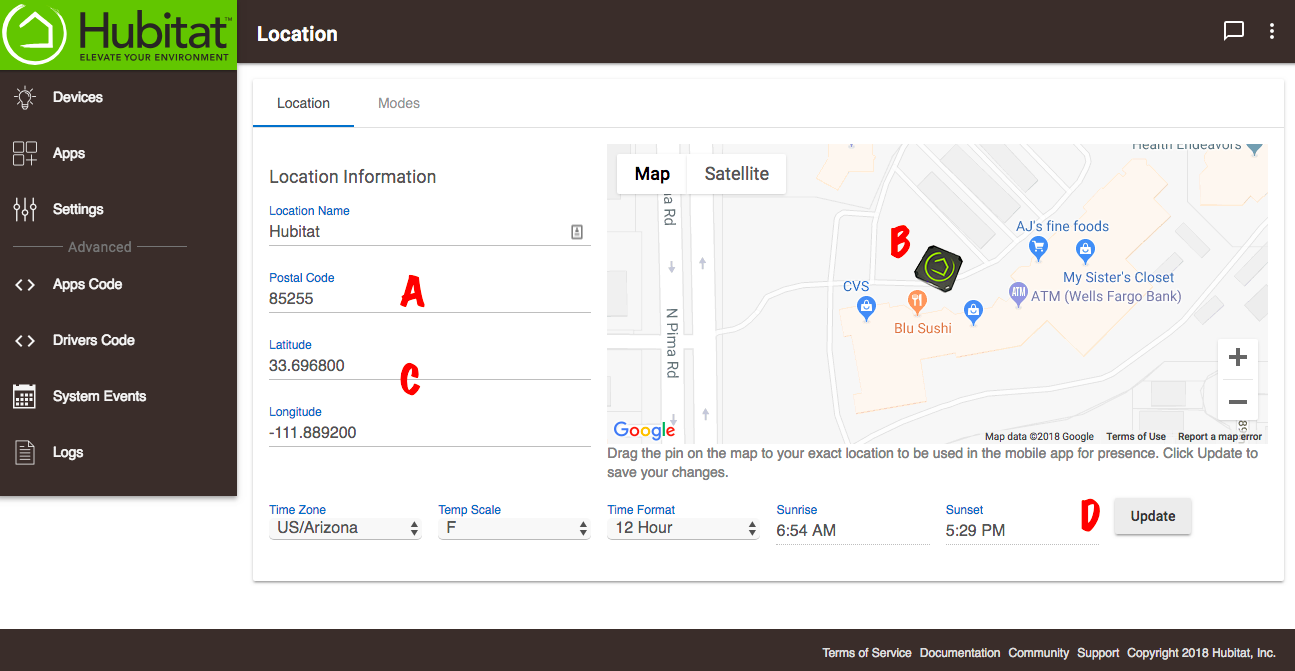
Task: Open Apps Code menu label
Action: click(x=87, y=285)
